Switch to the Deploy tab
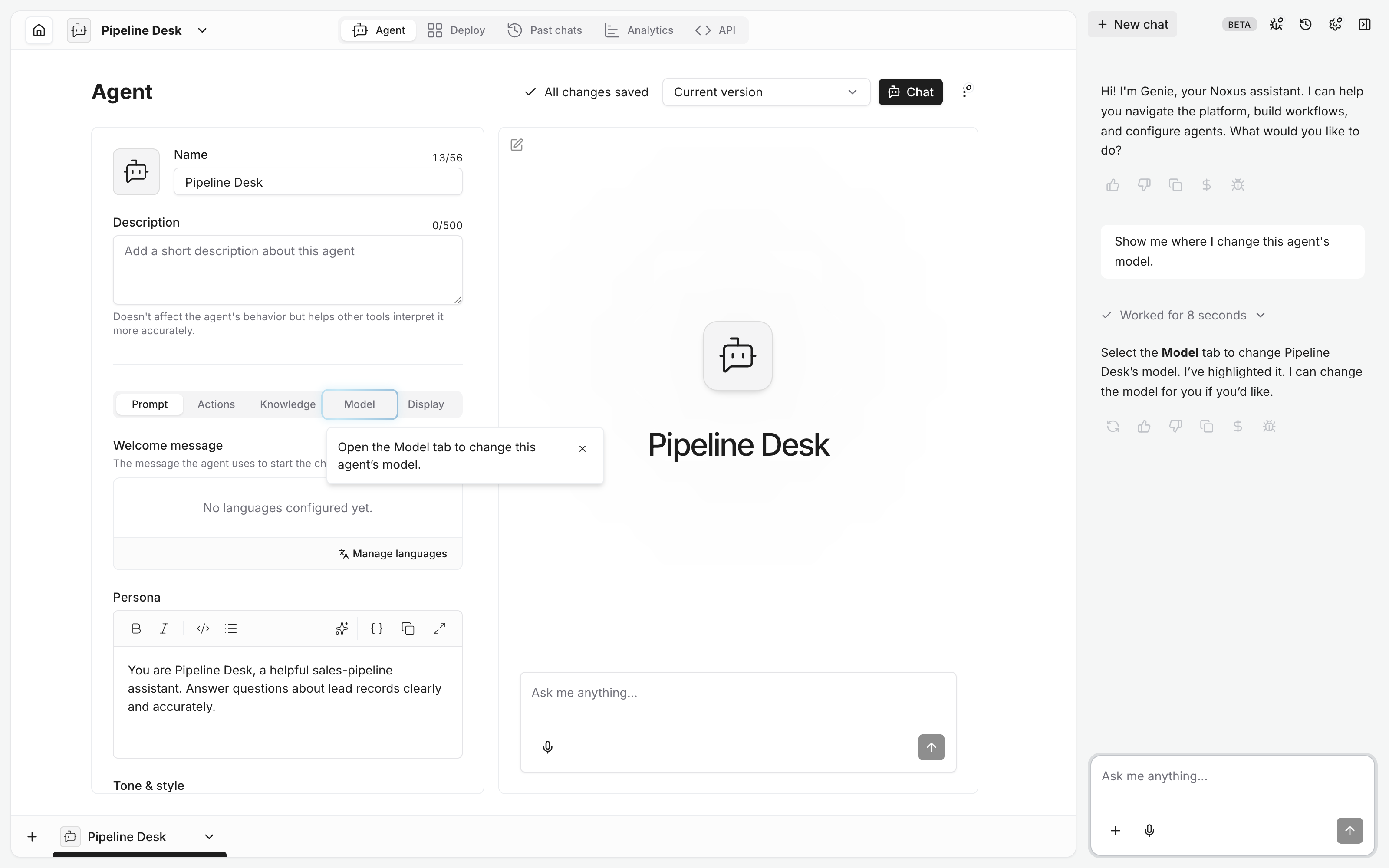The image size is (1389, 868). [x=456, y=30]
